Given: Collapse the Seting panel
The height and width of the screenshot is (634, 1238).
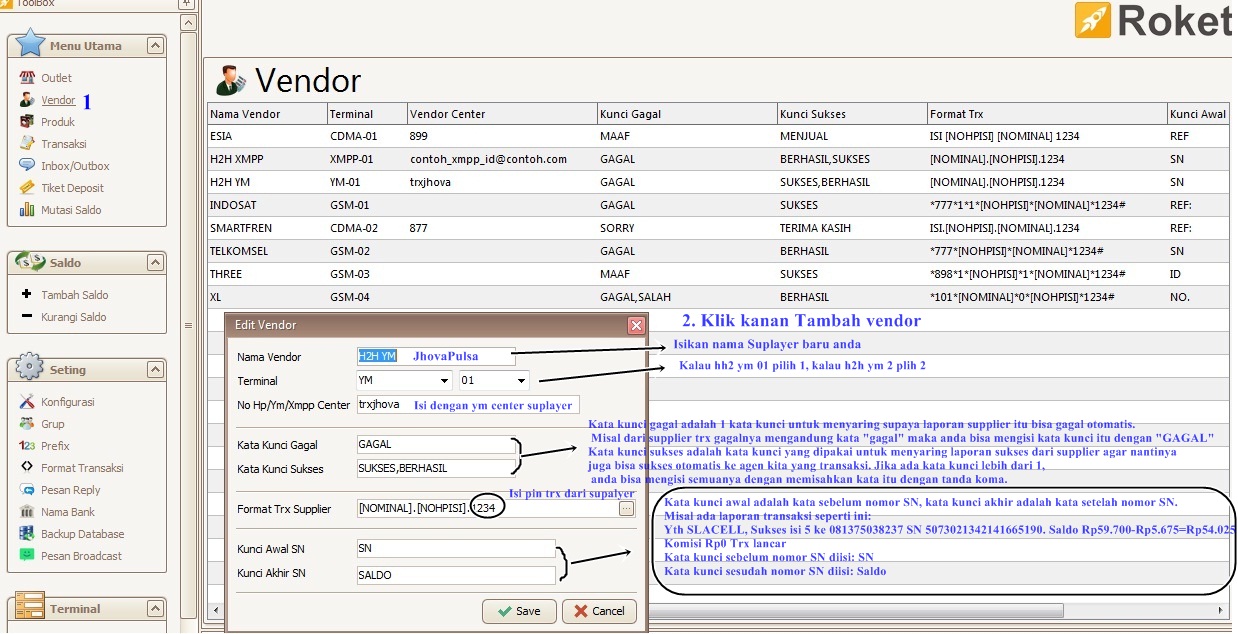Looking at the screenshot, I should [x=155, y=368].
